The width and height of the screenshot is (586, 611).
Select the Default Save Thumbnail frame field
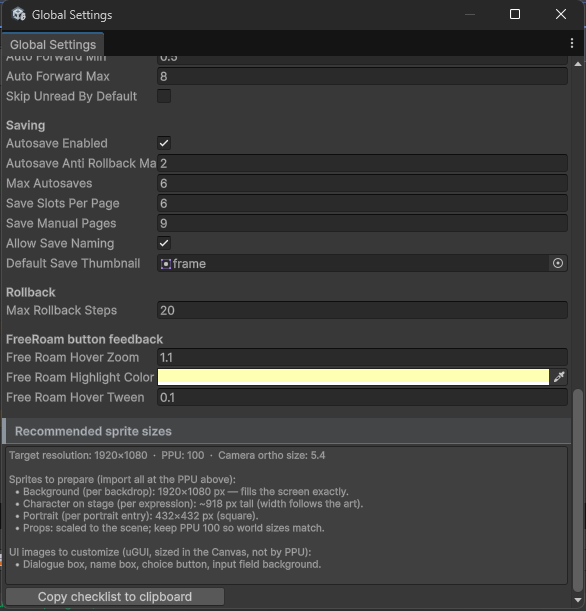tap(353, 263)
